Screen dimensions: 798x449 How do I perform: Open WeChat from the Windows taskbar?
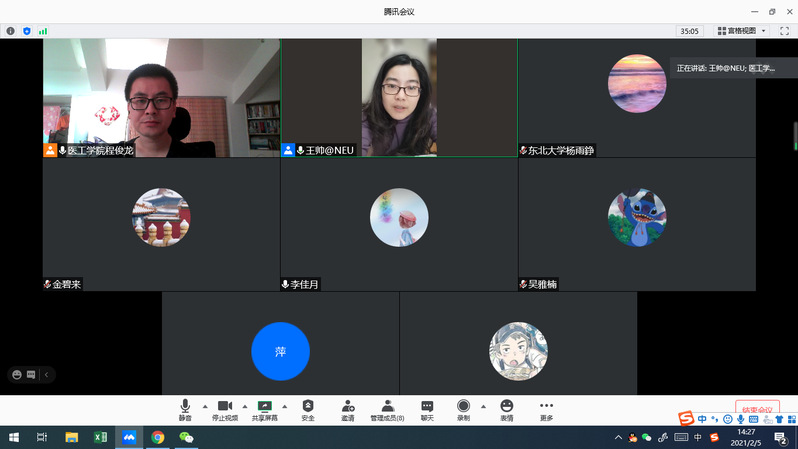(186, 437)
